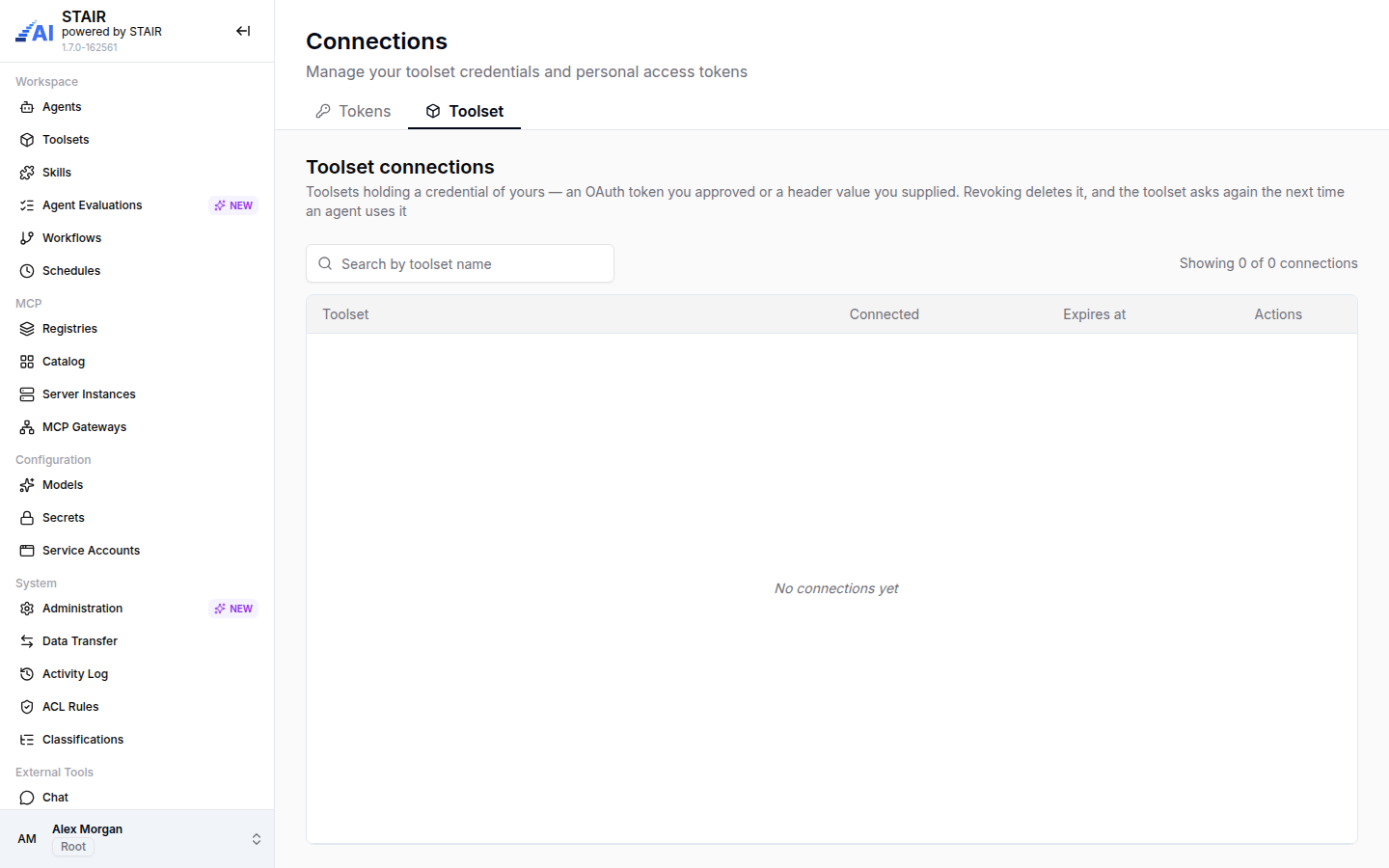Click the Workflows branch icon
Image resolution: width=1389 pixels, height=868 pixels.
point(27,238)
